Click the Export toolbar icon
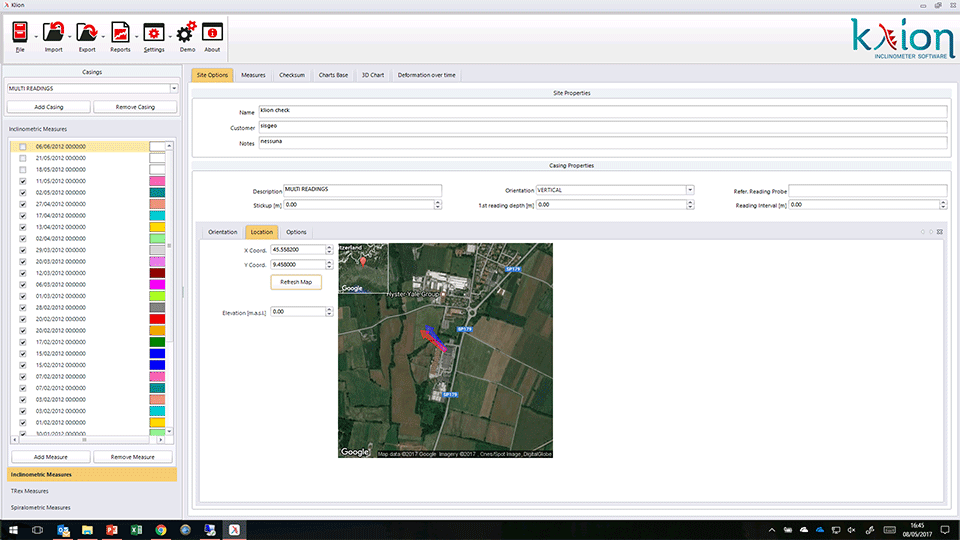 coord(86,35)
